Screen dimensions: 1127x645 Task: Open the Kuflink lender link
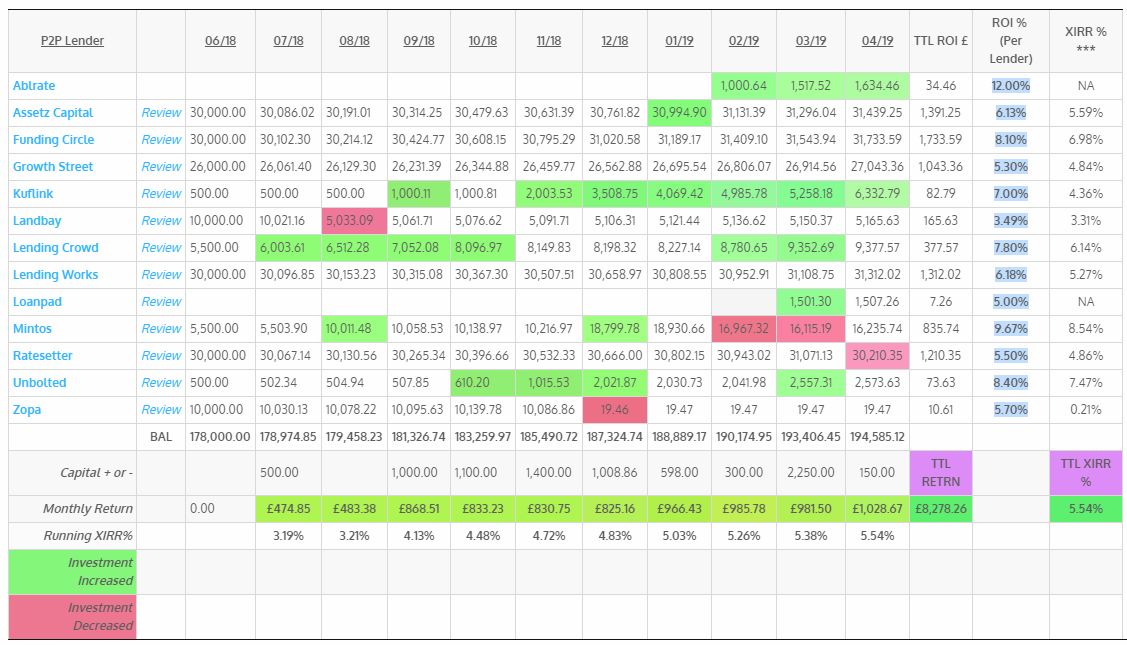[x=33, y=193]
